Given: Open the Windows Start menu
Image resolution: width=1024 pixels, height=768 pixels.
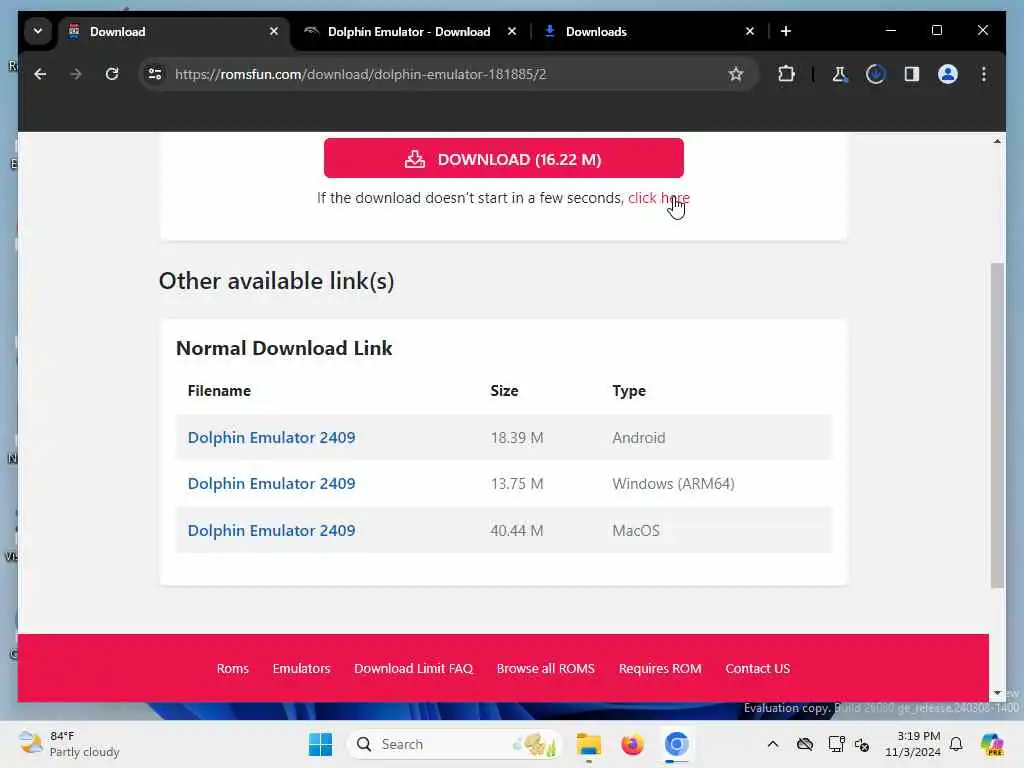Looking at the screenshot, I should pos(320,744).
